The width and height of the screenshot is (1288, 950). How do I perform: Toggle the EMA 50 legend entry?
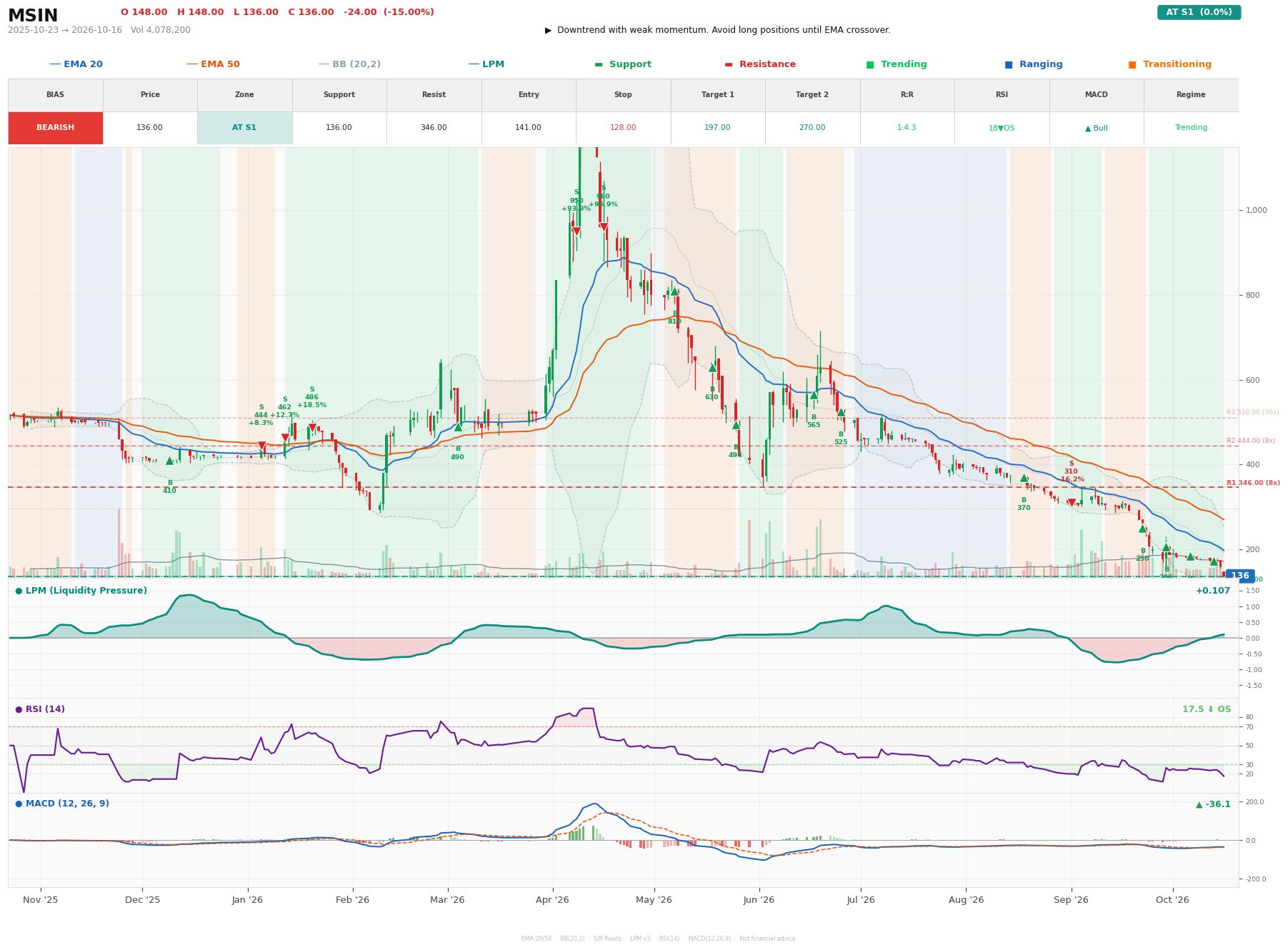coord(213,64)
